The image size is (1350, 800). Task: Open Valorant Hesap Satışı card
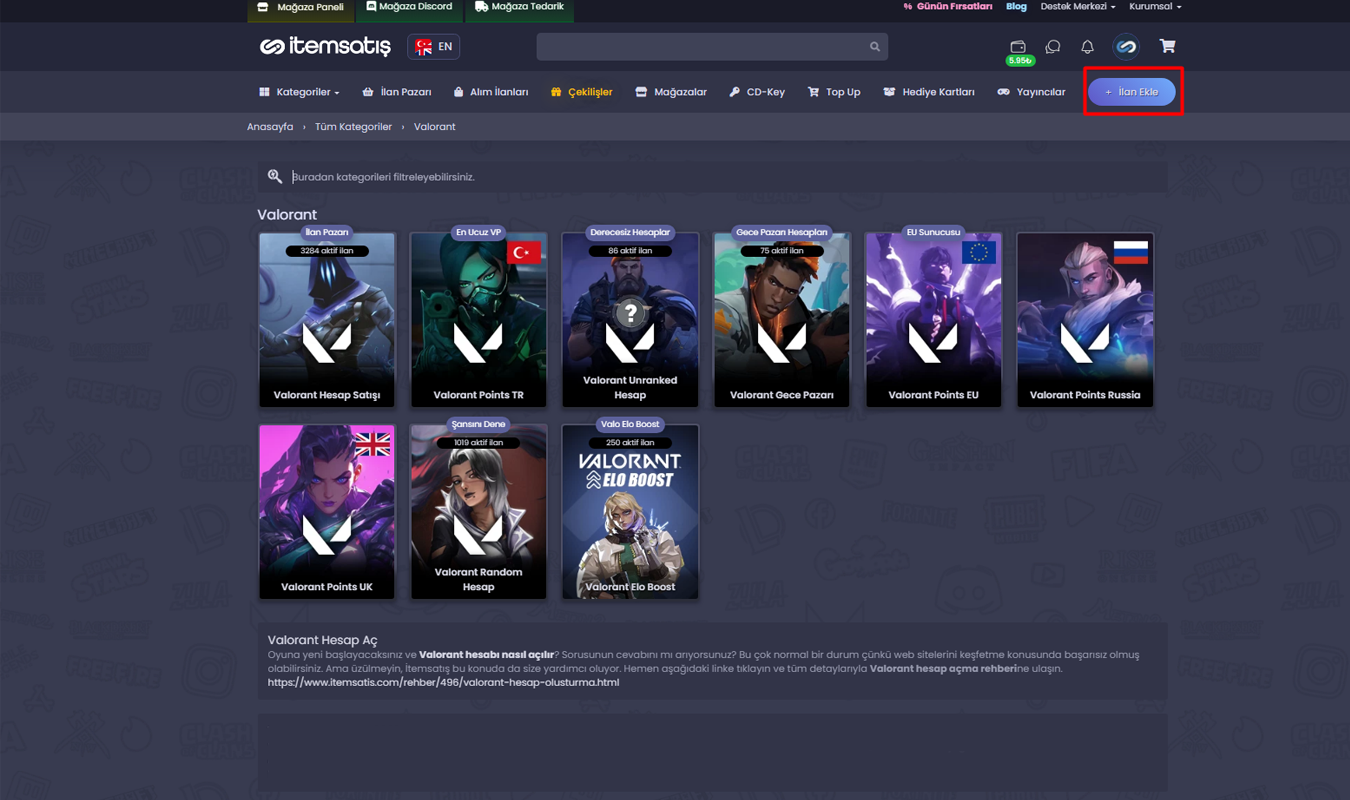327,320
